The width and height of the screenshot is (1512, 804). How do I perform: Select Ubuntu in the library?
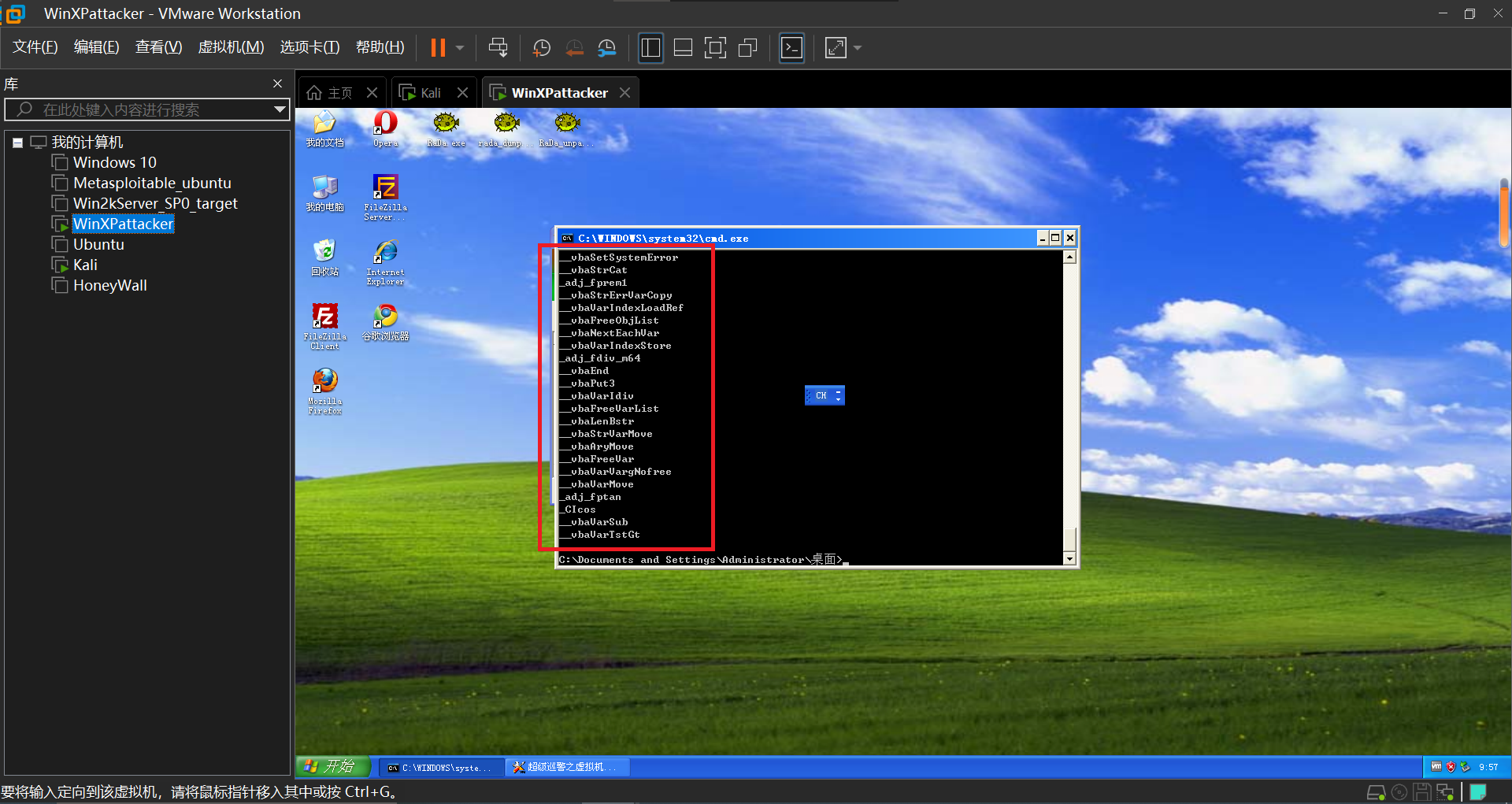[98, 244]
